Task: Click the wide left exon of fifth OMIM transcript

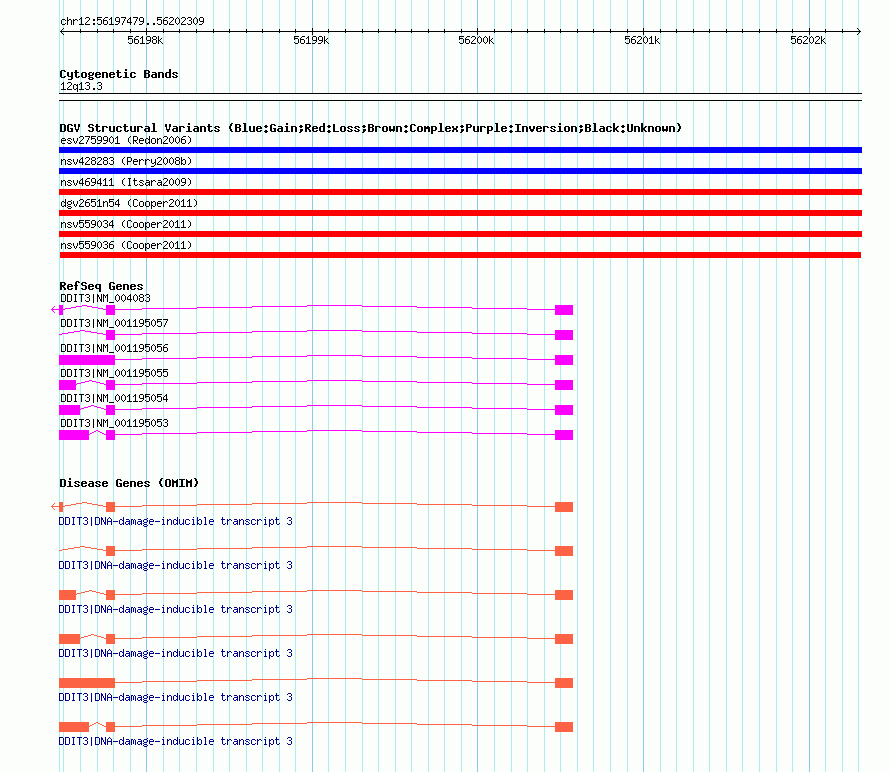Action: (x=87, y=683)
